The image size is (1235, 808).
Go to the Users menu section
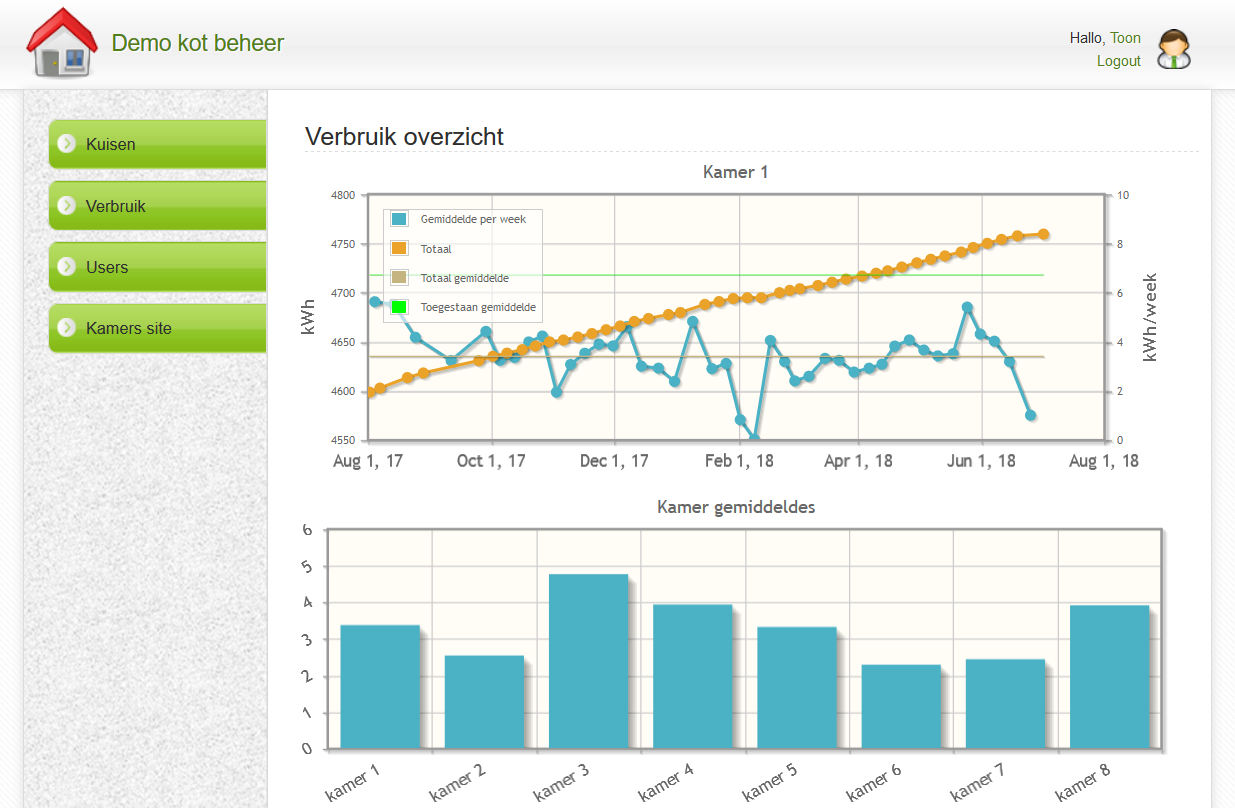(x=107, y=267)
